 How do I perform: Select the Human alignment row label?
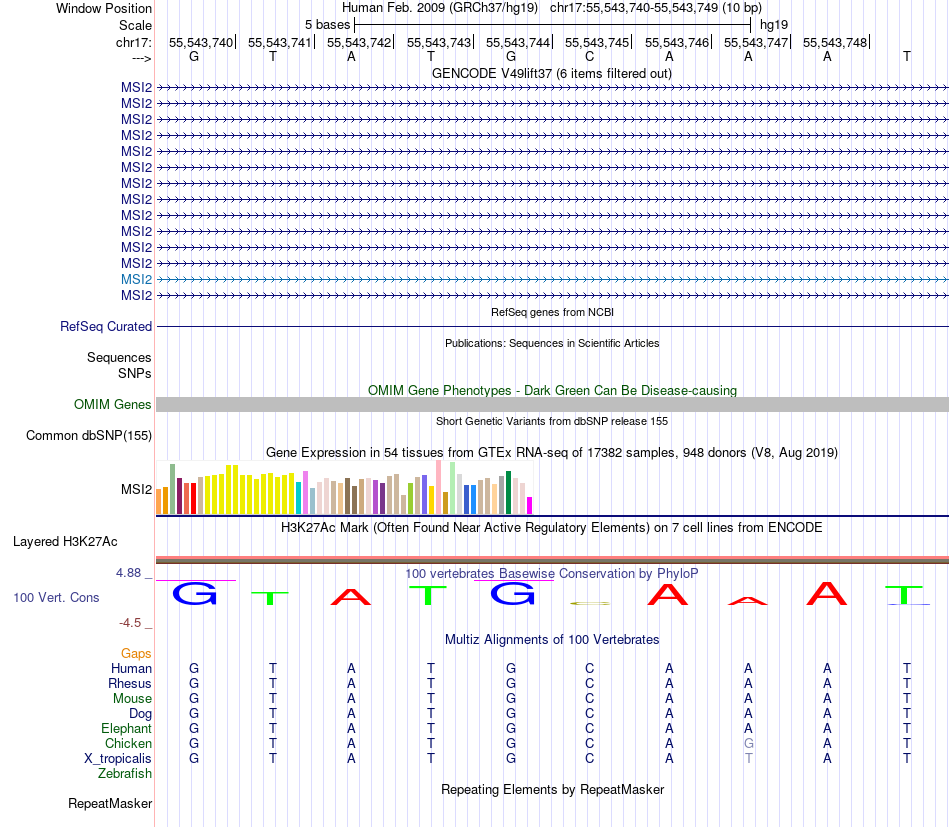[131, 668]
